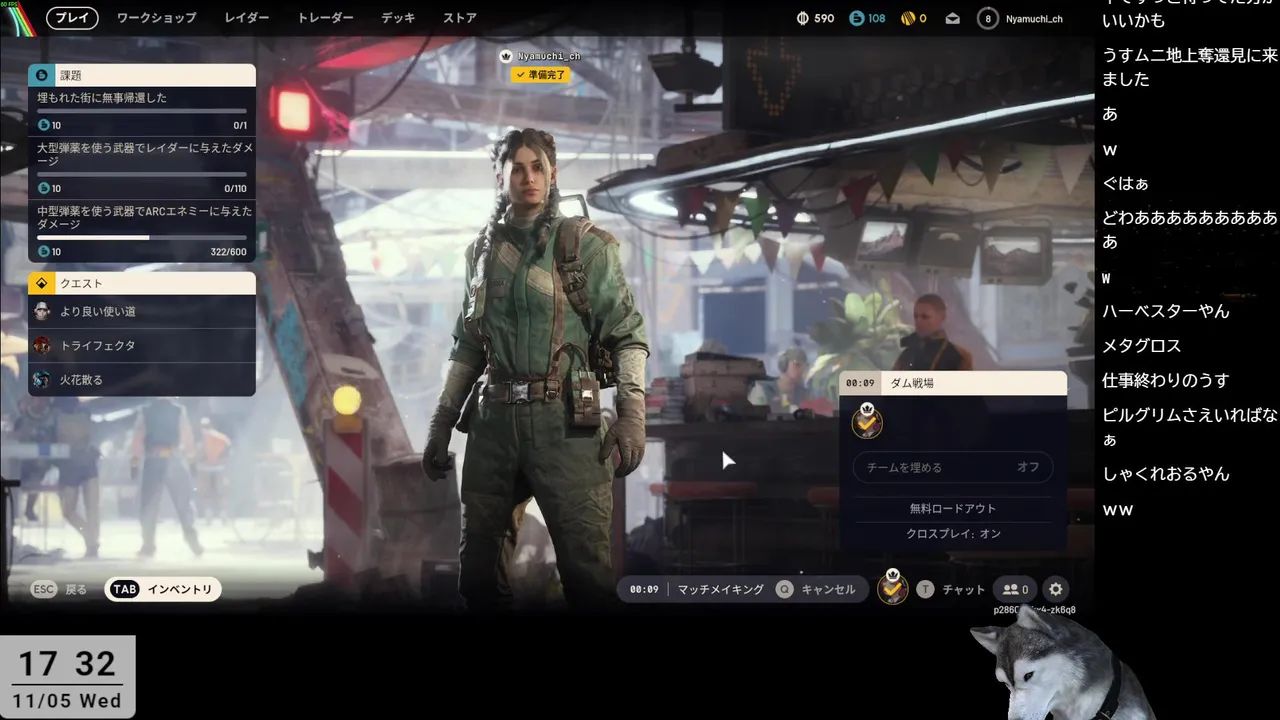Viewport: 1280px width, 720px height.
Task: Open the settings gear icon
Action: point(1056,589)
